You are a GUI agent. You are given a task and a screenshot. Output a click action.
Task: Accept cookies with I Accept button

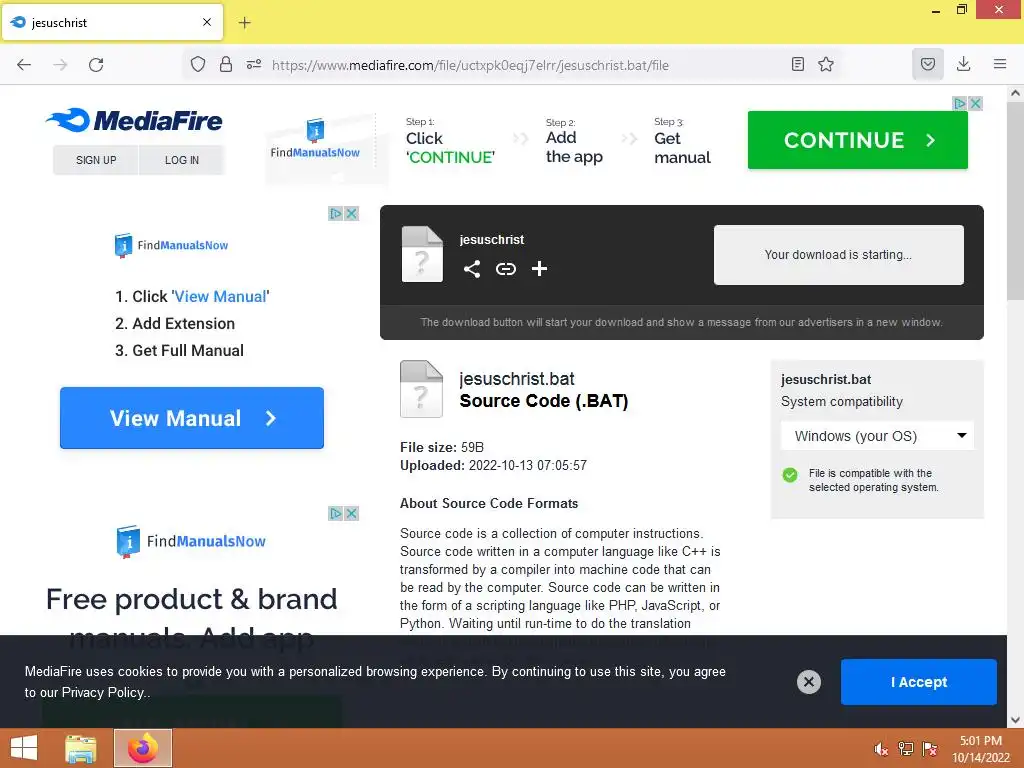click(919, 682)
